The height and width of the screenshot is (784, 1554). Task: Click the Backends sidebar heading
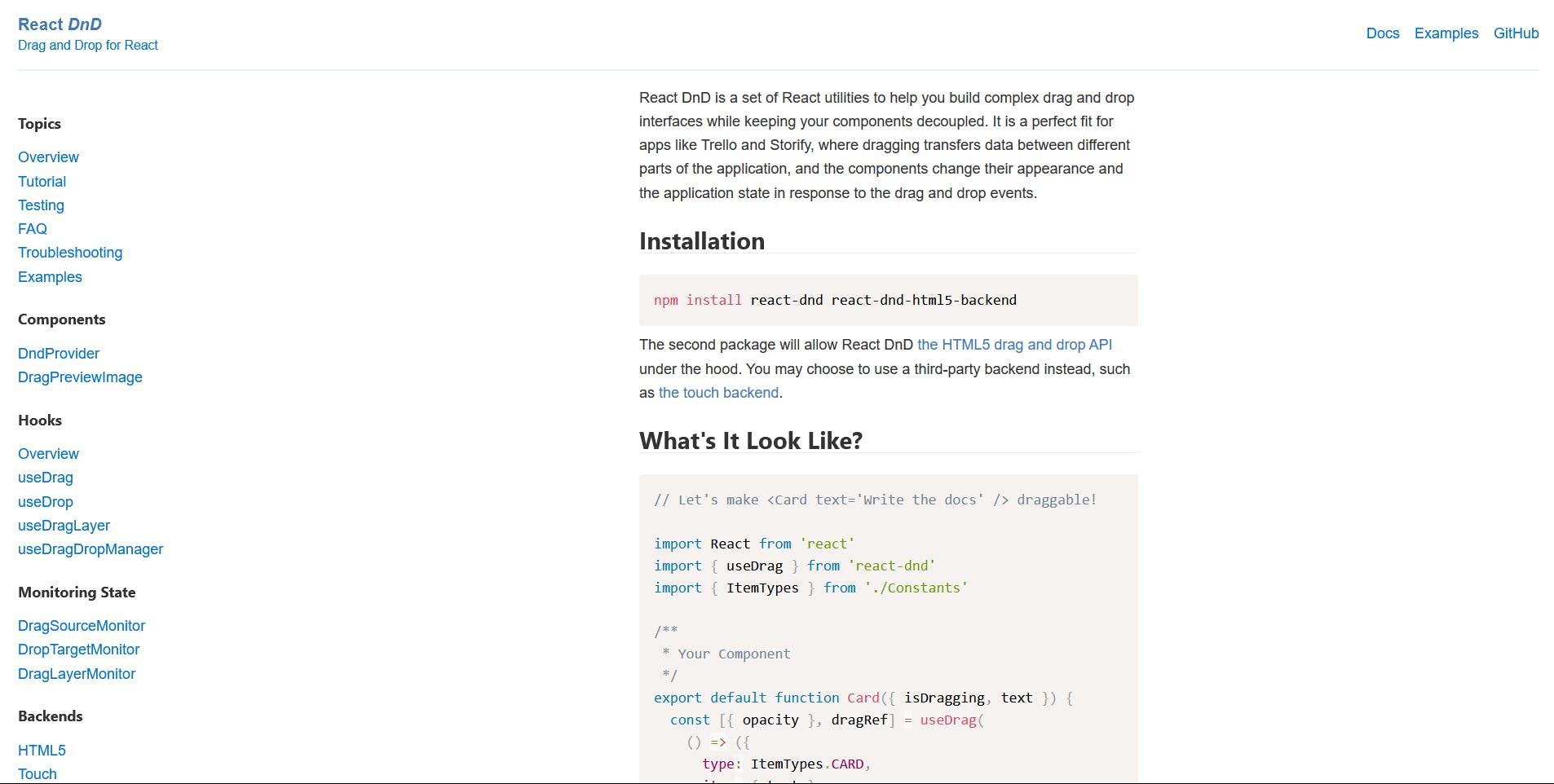pos(51,716)
